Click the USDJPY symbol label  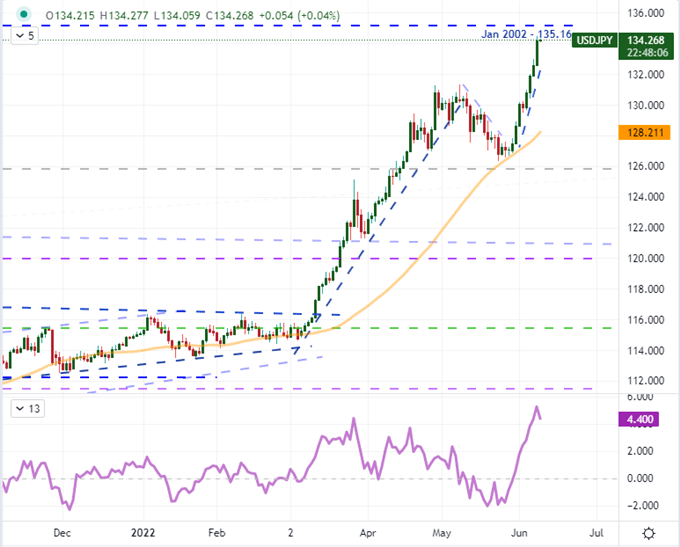[x=594, y=40]
